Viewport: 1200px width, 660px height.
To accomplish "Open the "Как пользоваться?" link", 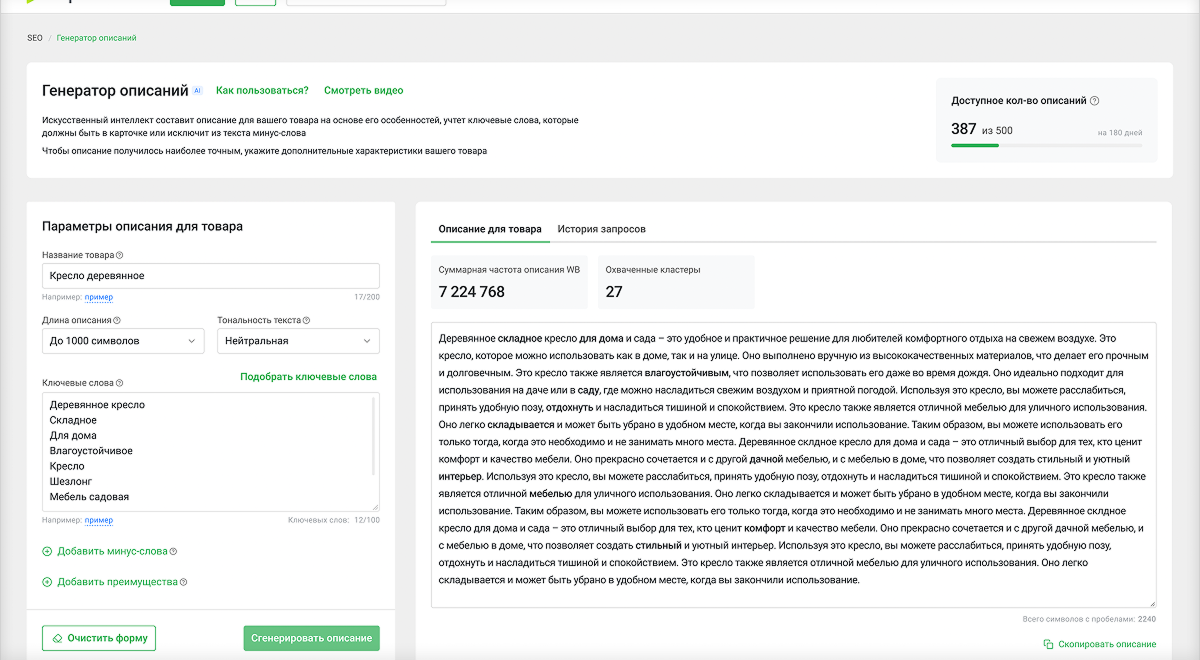I will (x=262, y=90).
